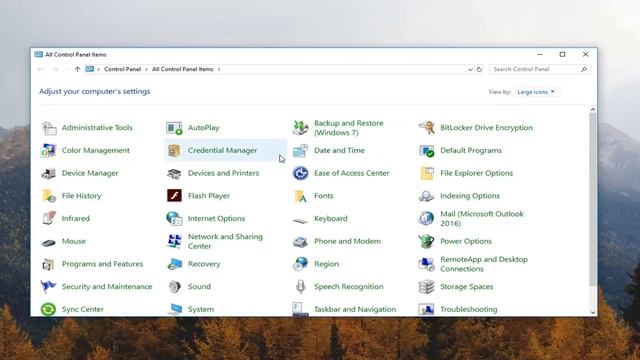
Task: Open Ease of Access Center icon
Action: point(301,173)
